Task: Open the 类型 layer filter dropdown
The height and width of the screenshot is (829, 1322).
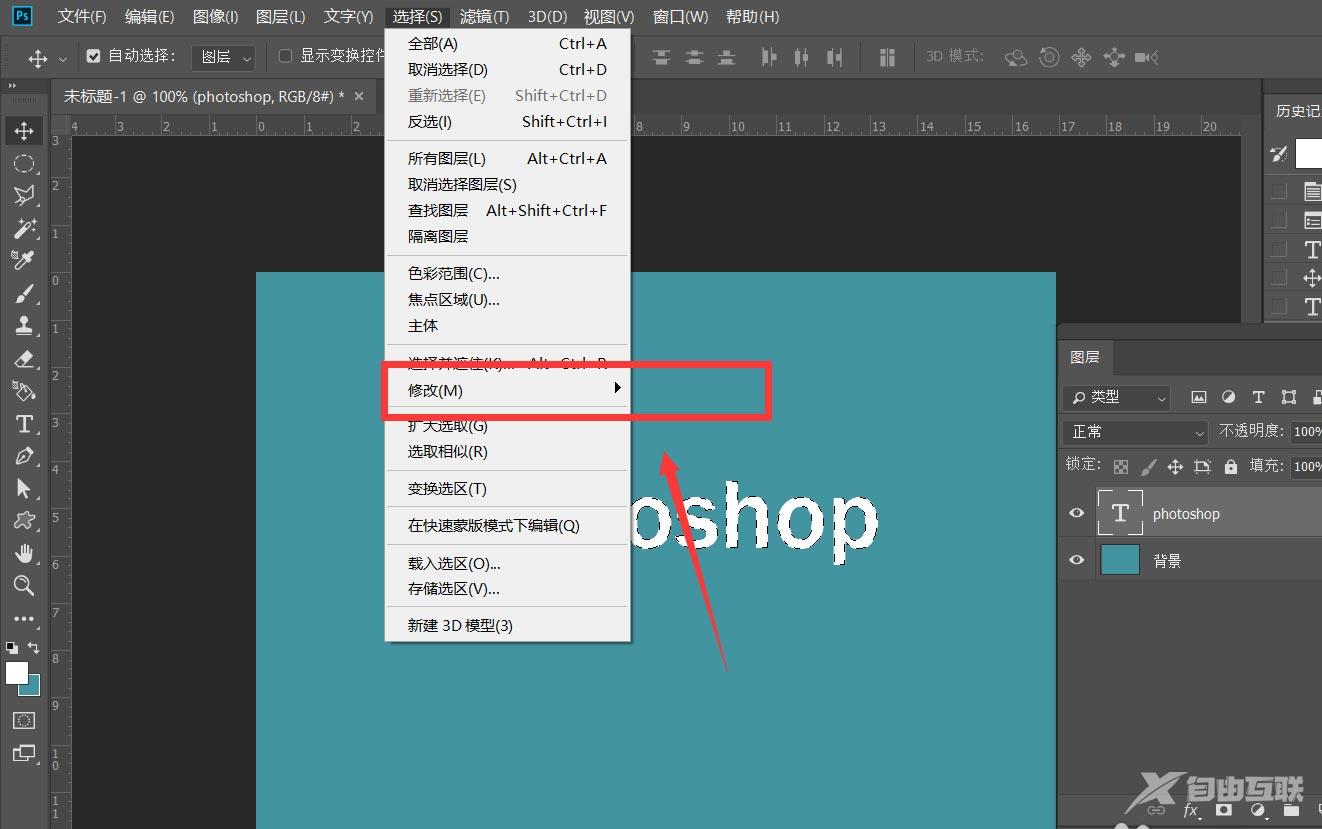Action: [x=1117, y=397]
